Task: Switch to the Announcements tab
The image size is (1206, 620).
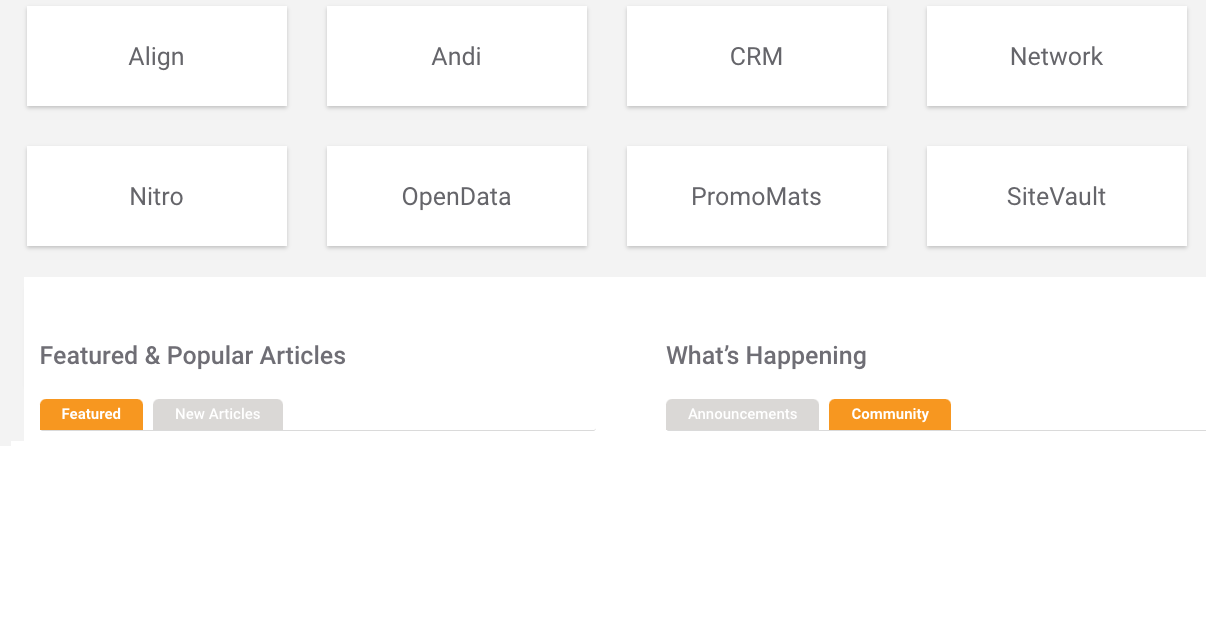Action: coord(742,414)
